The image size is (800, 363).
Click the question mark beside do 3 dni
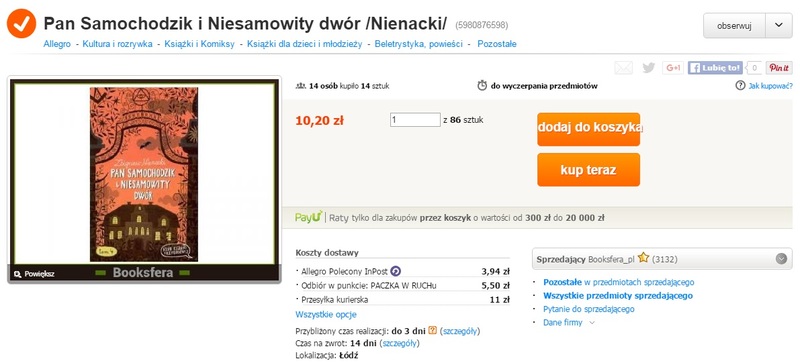pyautogui.click(x=433, y=330)
